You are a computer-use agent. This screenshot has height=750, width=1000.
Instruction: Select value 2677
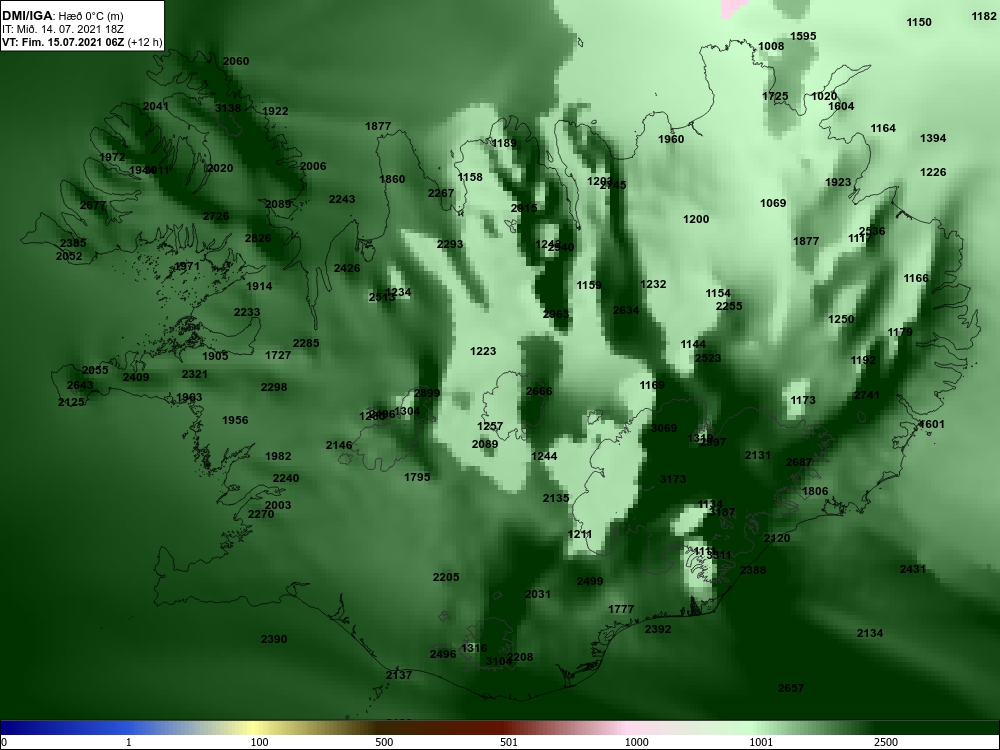click(93, 205)
